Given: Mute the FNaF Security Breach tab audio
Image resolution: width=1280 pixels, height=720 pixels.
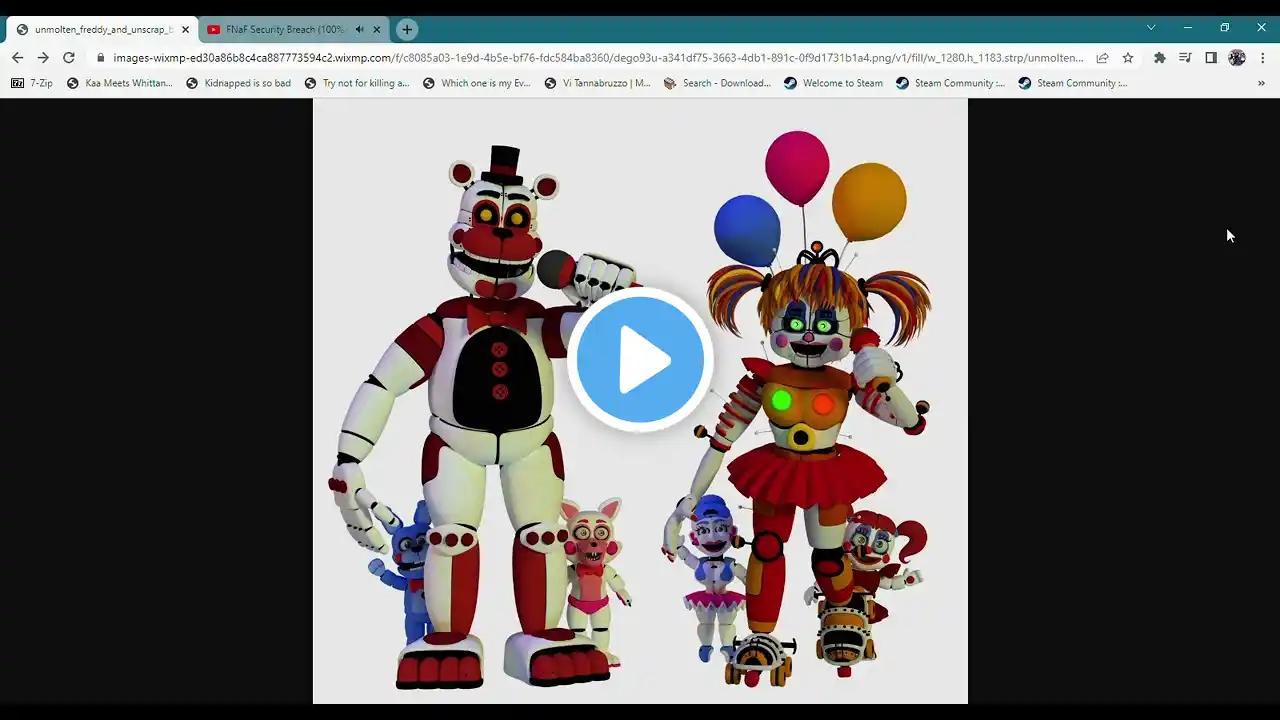Looking at the screenshot, I should (x=359, y=29).
